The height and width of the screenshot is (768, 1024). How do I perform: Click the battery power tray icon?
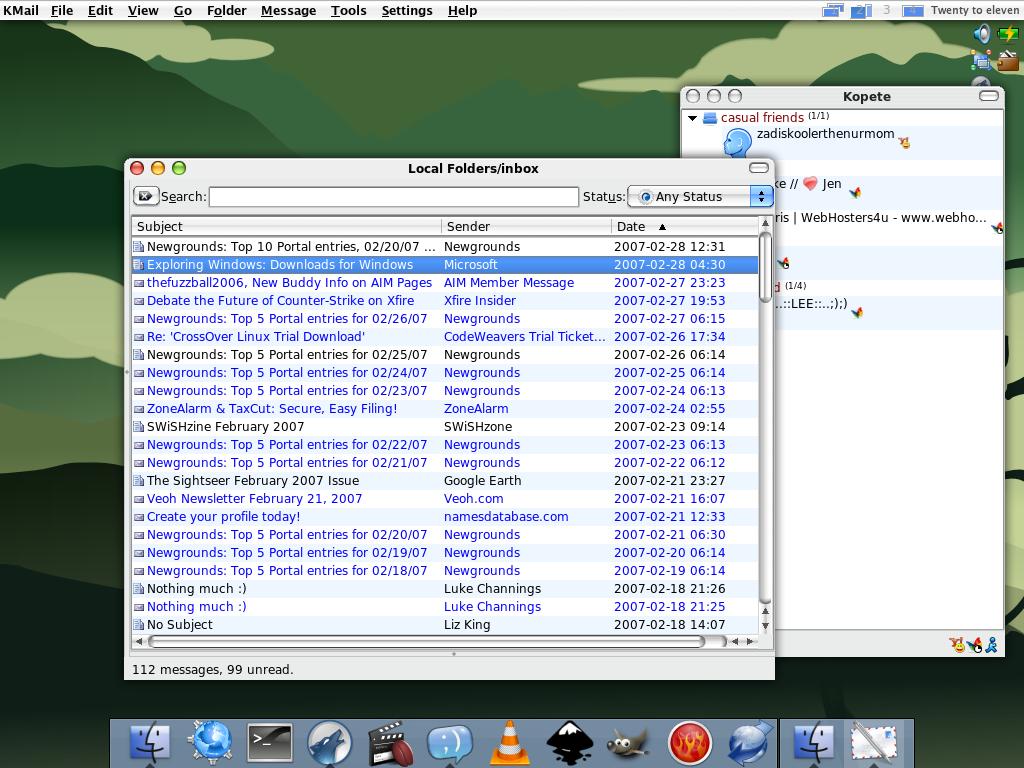coord(1008,33)
